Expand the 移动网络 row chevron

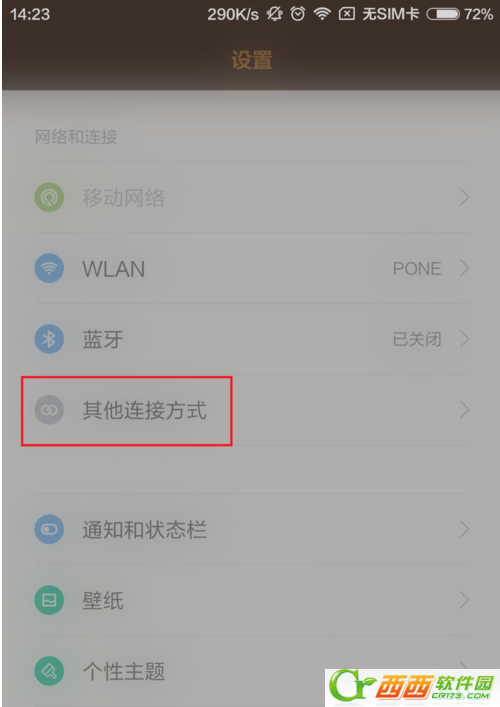tap(464, 197)
